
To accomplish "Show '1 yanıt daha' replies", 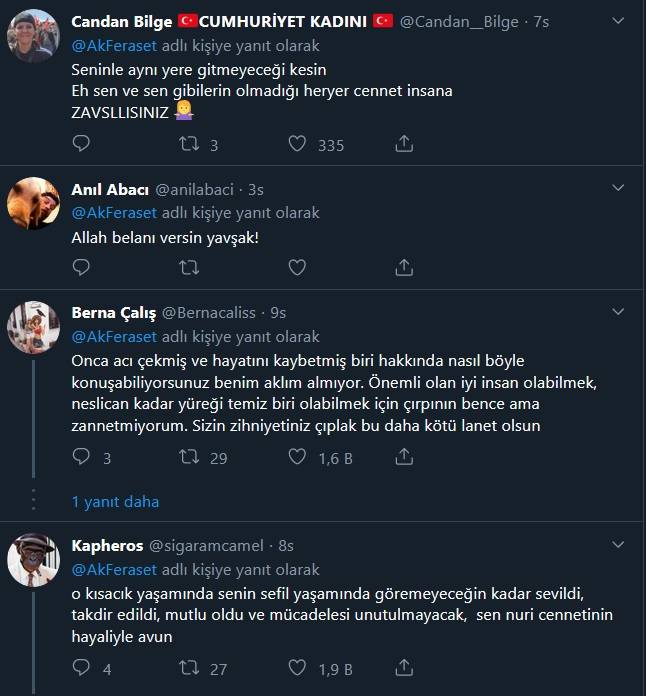I will tap(115, 502).
